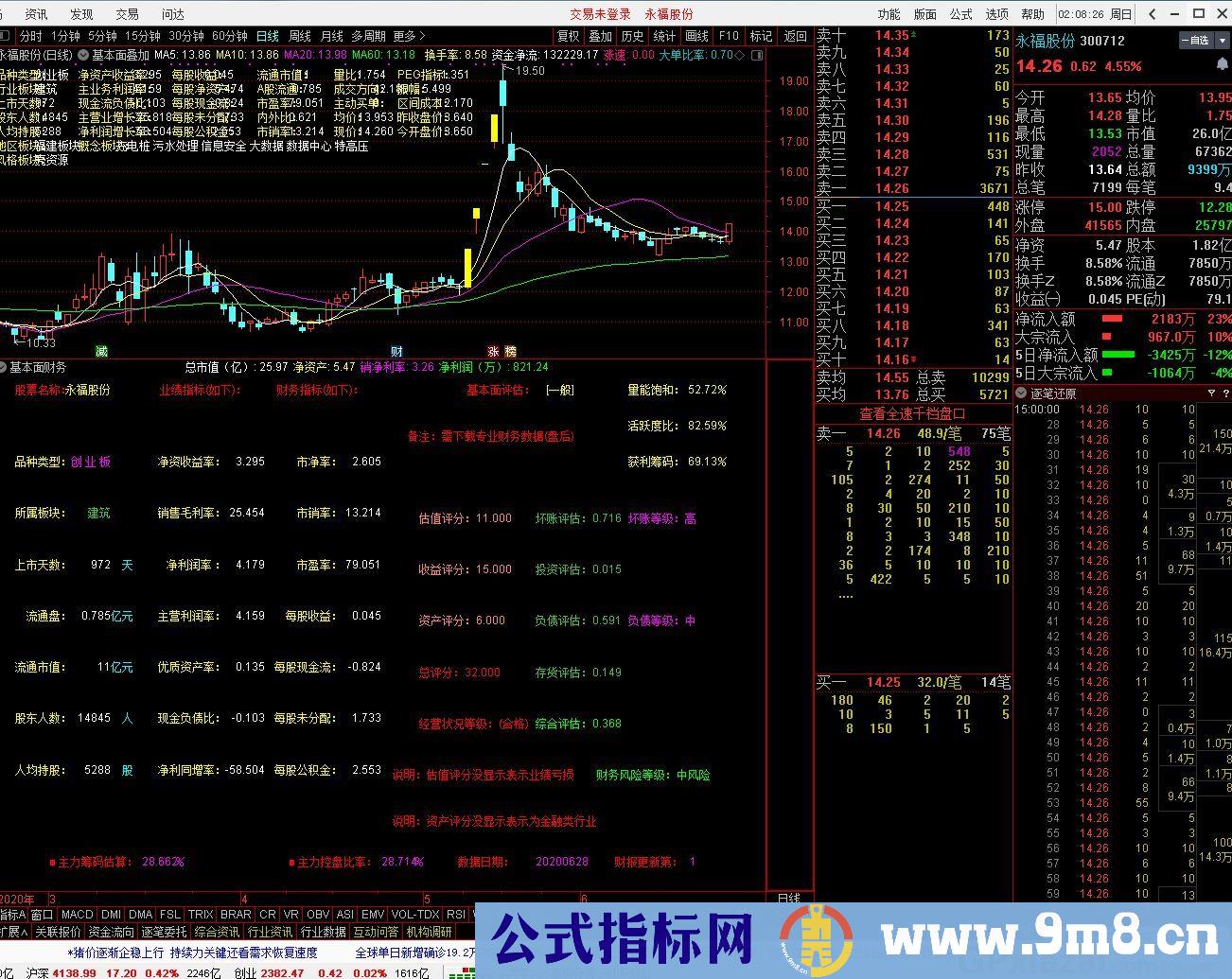
Task: Select the TRIX indicator tab
Action: point(201,915)
